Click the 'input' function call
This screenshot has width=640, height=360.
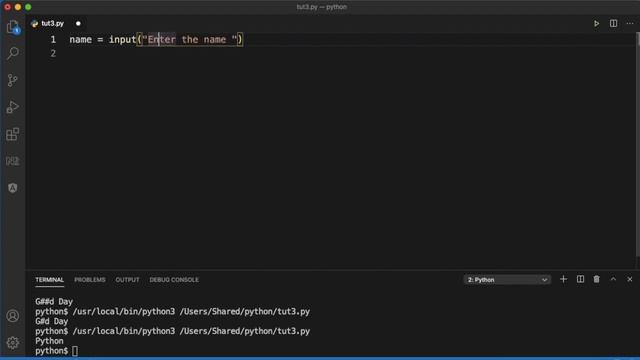(x=122, y=40)
